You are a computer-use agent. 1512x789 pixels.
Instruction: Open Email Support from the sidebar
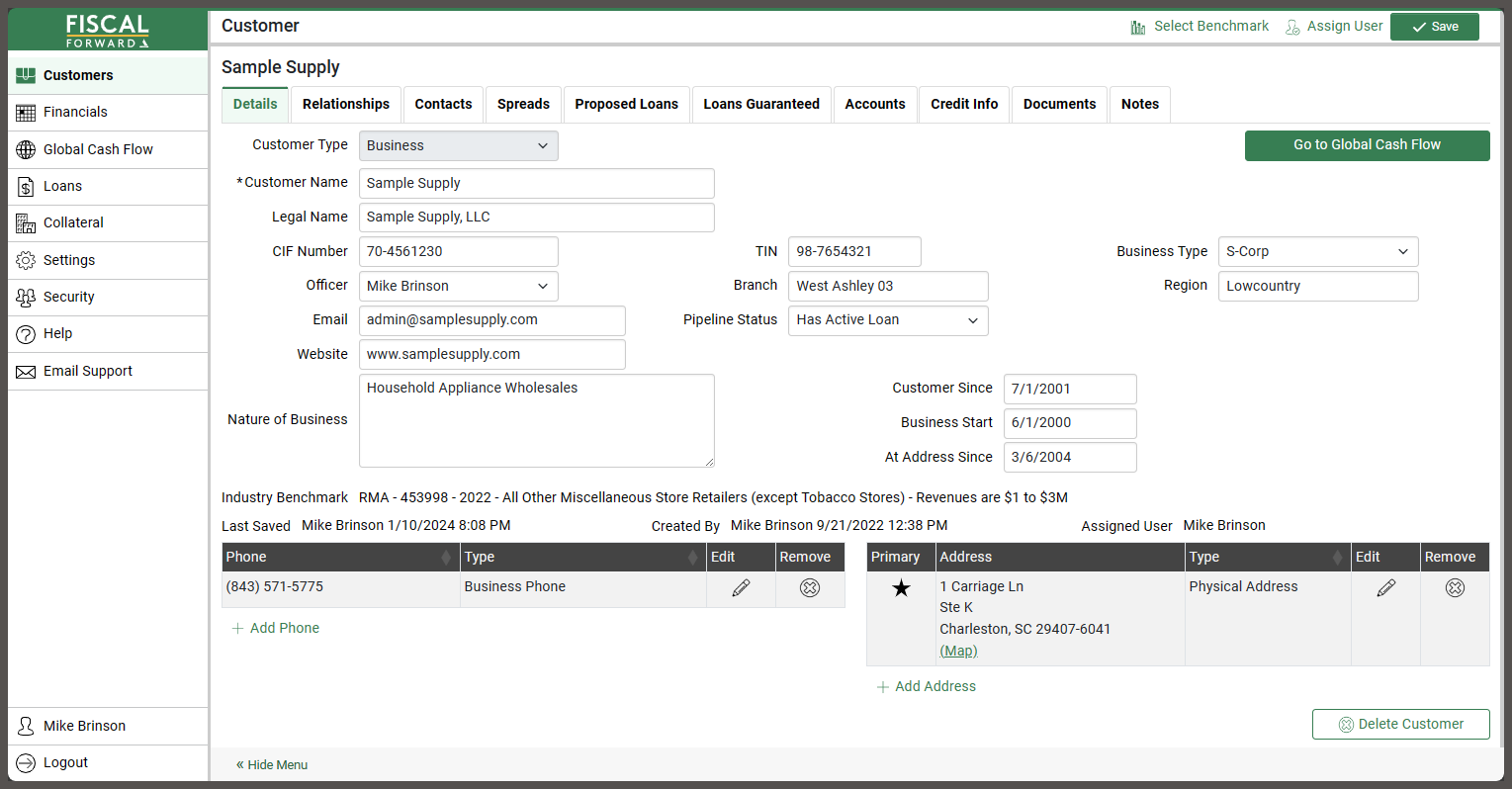[x=89, y=371]
